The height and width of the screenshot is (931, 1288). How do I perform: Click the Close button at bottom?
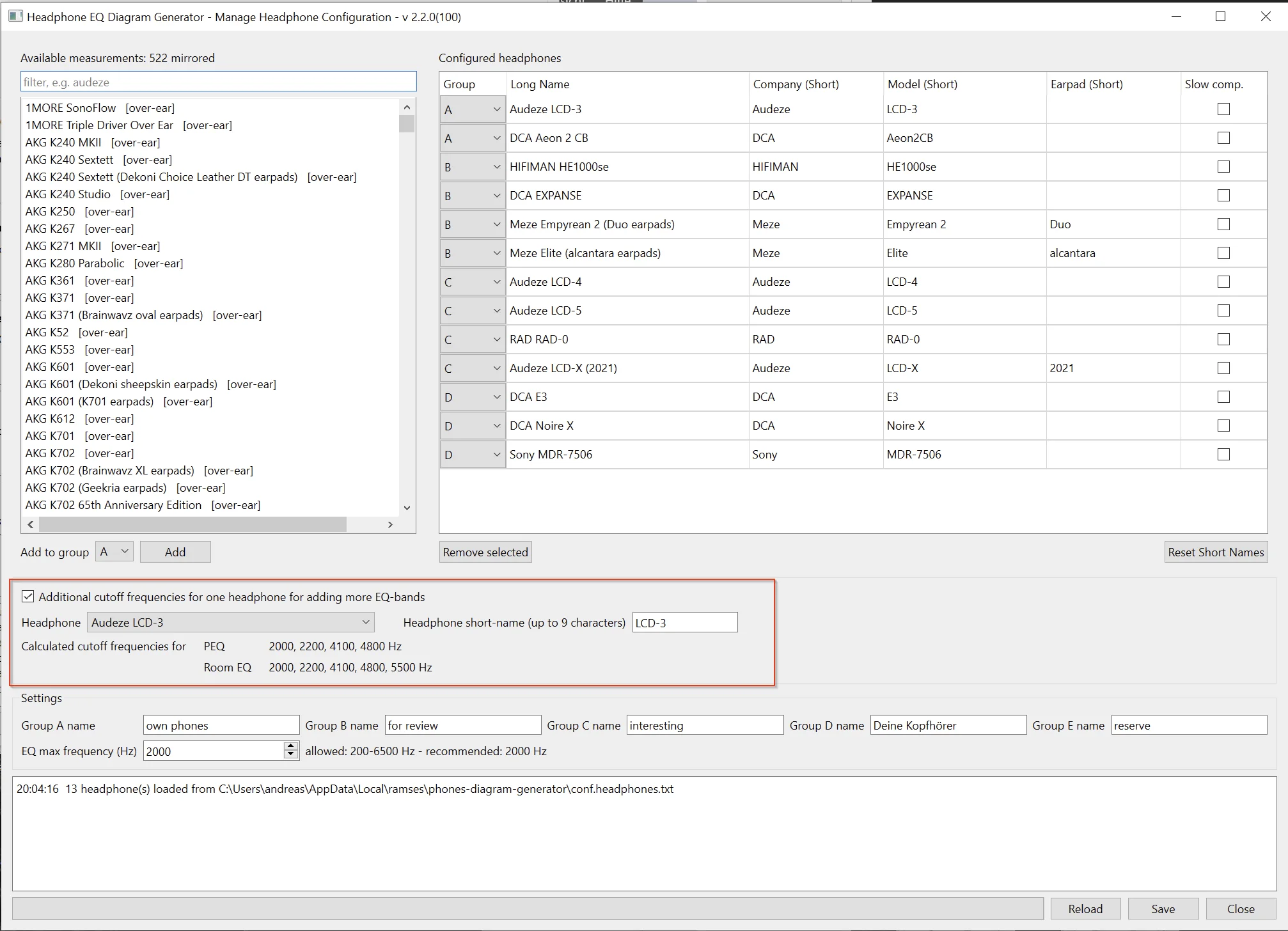point(1241,909)
